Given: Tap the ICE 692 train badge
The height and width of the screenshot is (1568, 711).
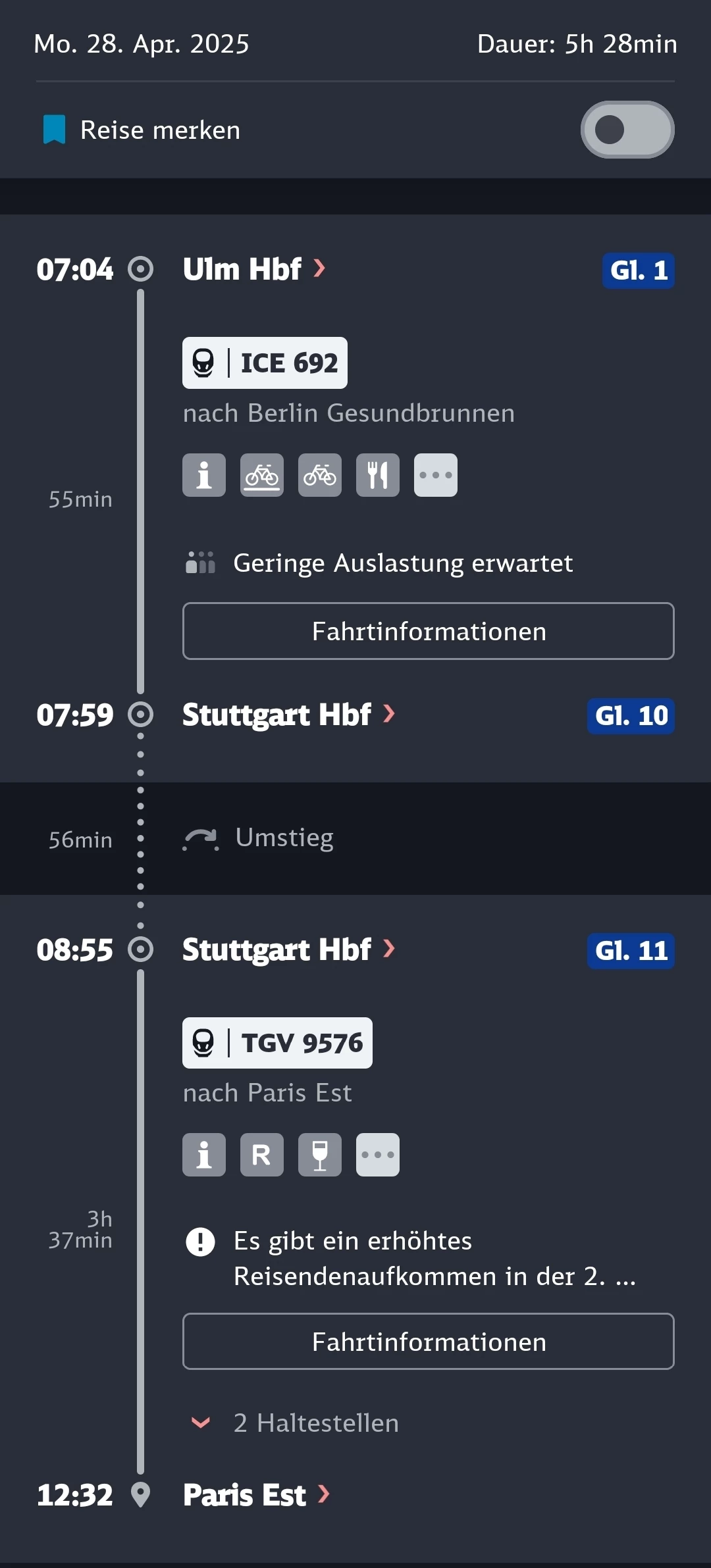Looking at the screenshot, I should pos(265,363).
